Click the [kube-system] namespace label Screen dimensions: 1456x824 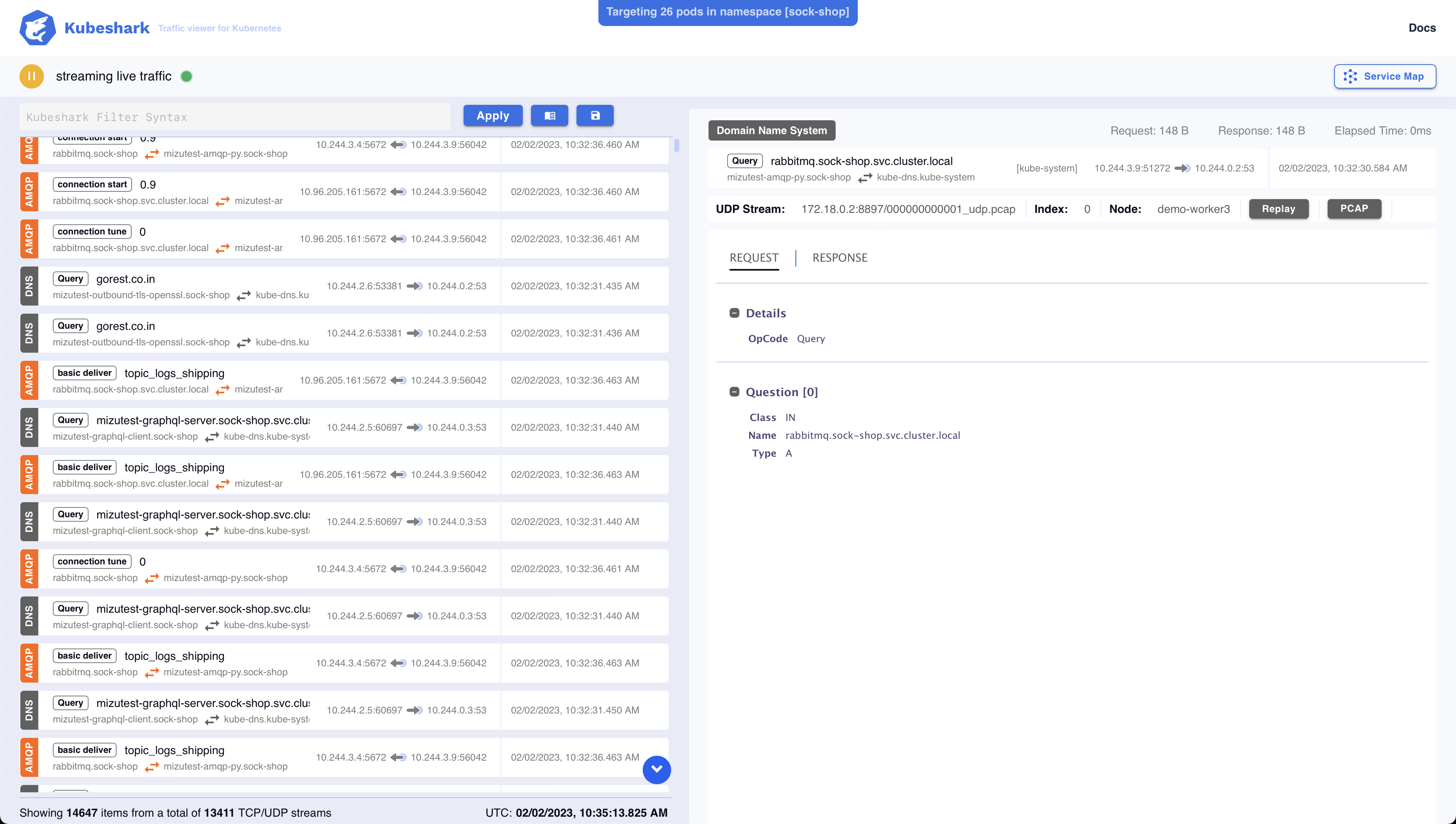pyautogui.click(x=1046, y=169)
